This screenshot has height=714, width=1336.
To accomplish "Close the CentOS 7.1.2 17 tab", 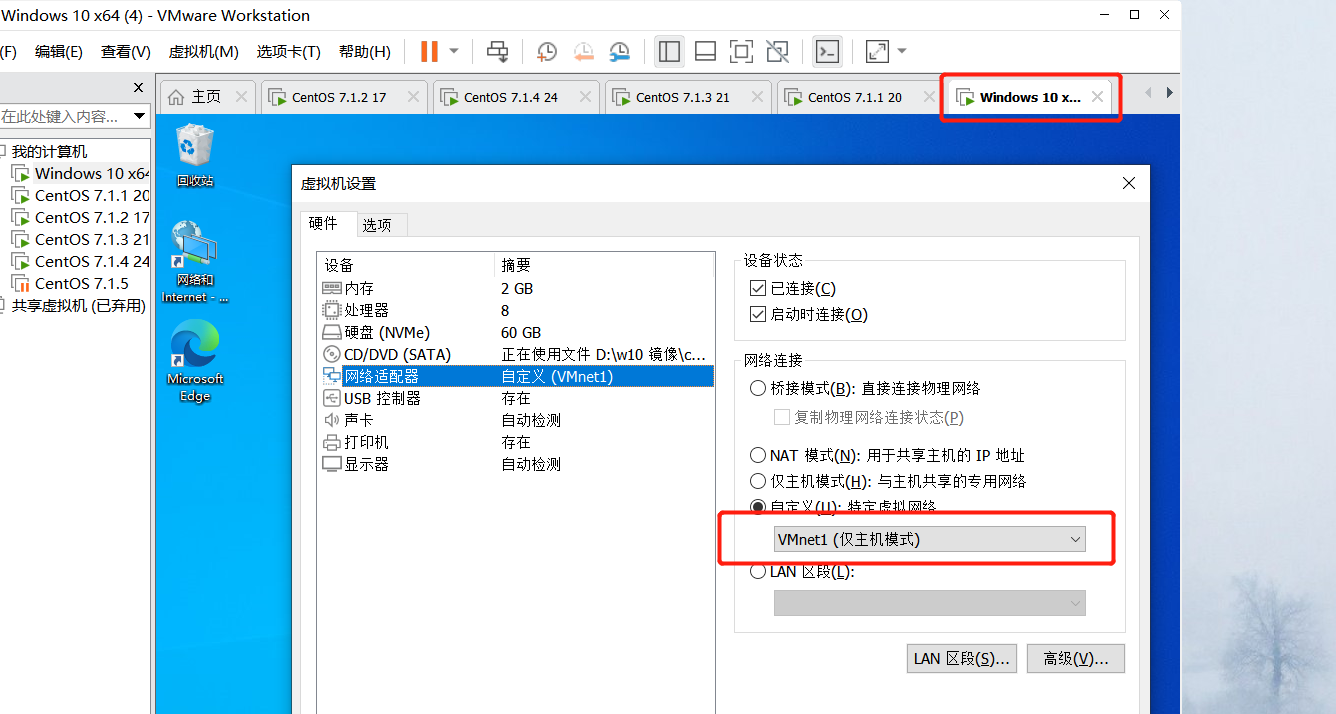I will point(412,97).
